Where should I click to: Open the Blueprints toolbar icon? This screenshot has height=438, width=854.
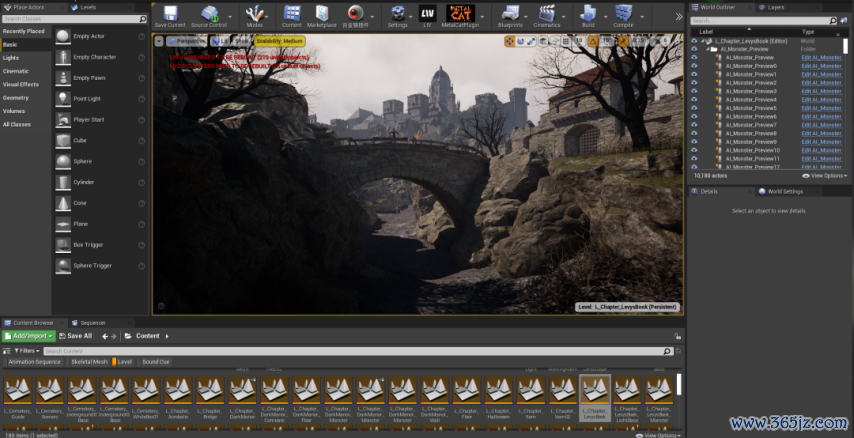point(509,16)
